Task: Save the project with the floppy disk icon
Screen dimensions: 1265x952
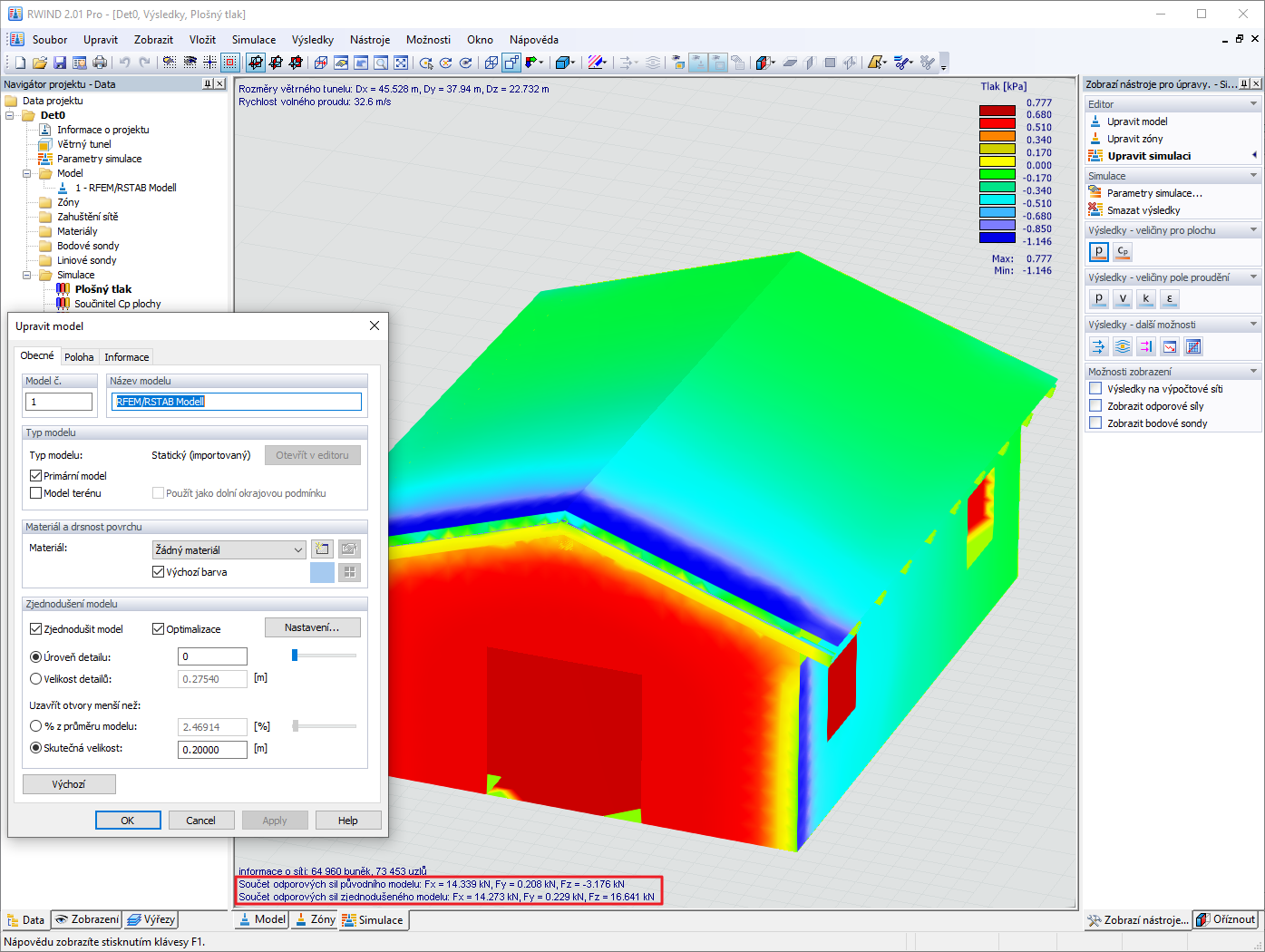Action: coord(60,63)
